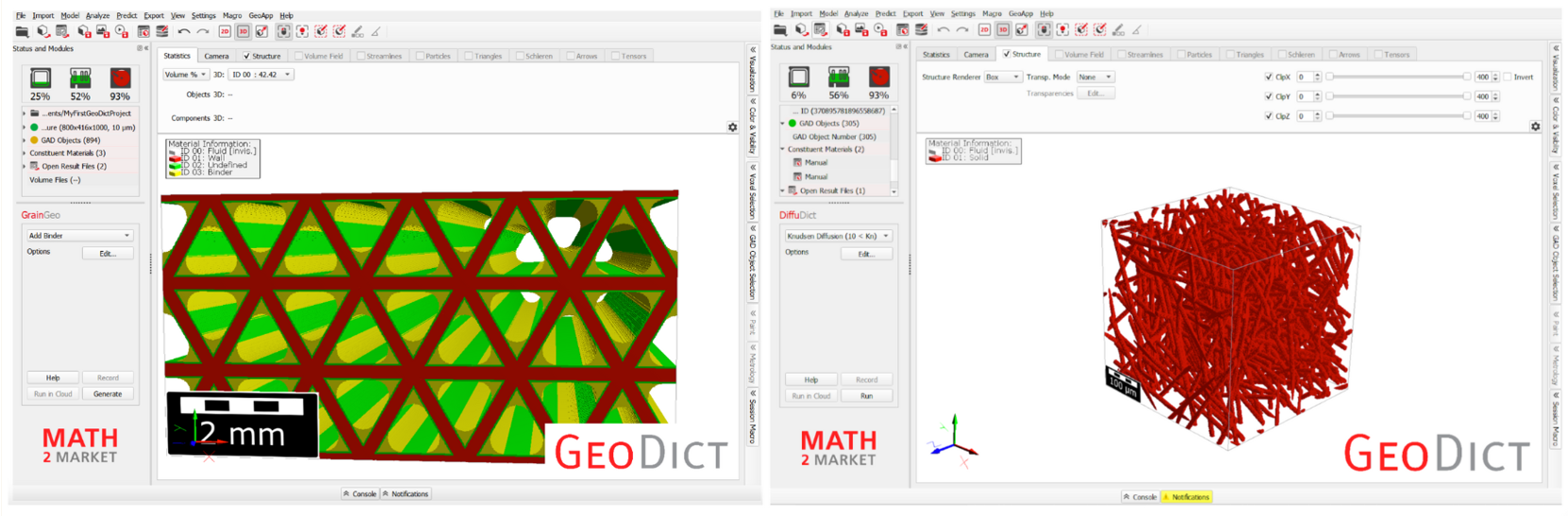Open Import menu in left window
The image size is (1568, 517).
click(x=43, y=15)
